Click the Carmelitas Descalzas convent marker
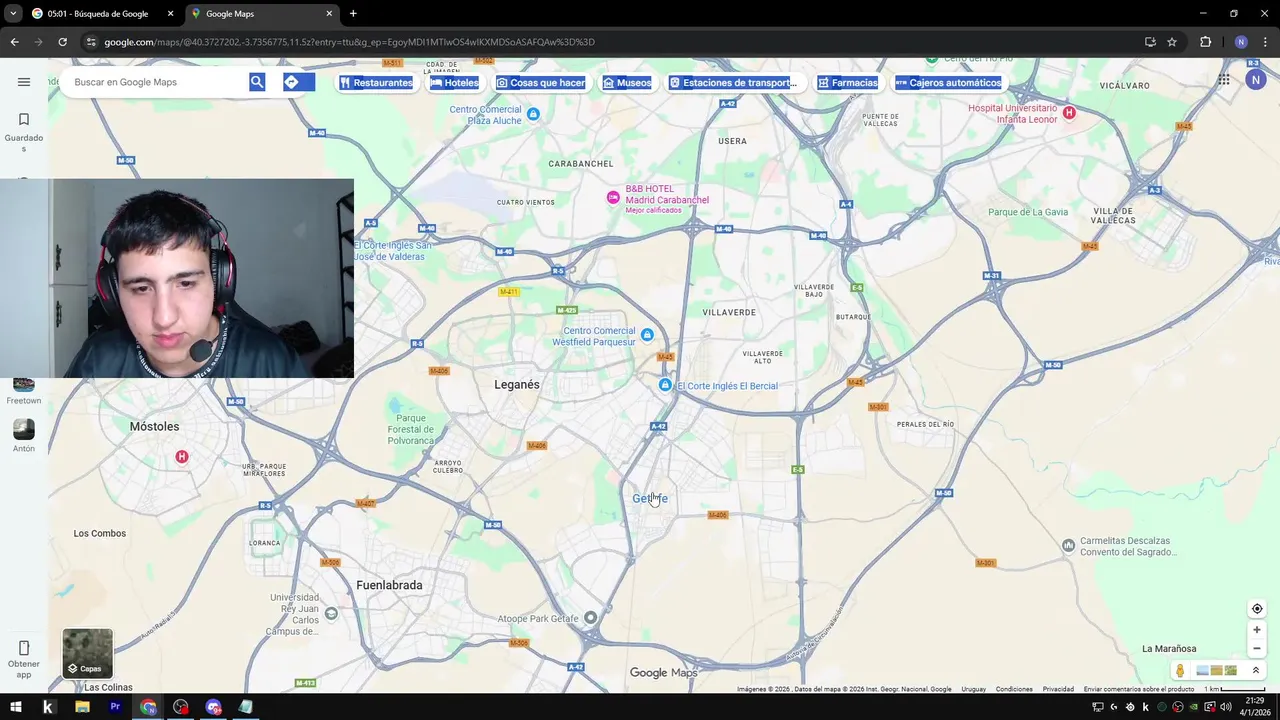 coord(1069,545)
